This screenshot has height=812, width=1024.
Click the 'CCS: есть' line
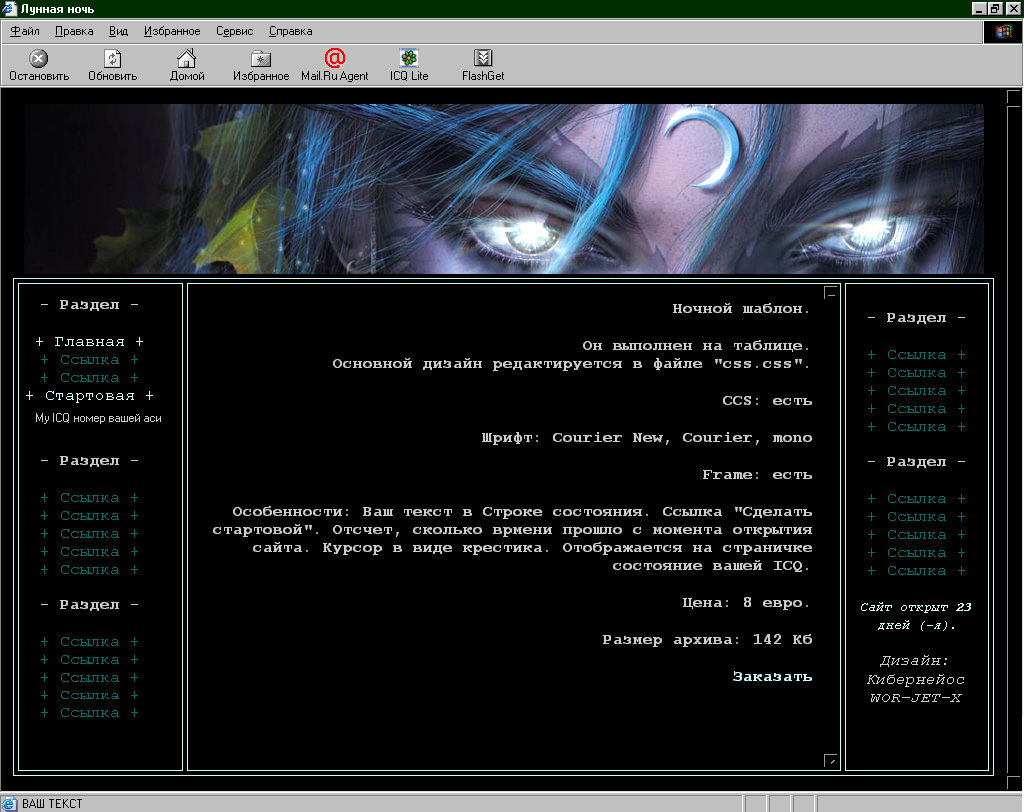[x=767, y=401]
